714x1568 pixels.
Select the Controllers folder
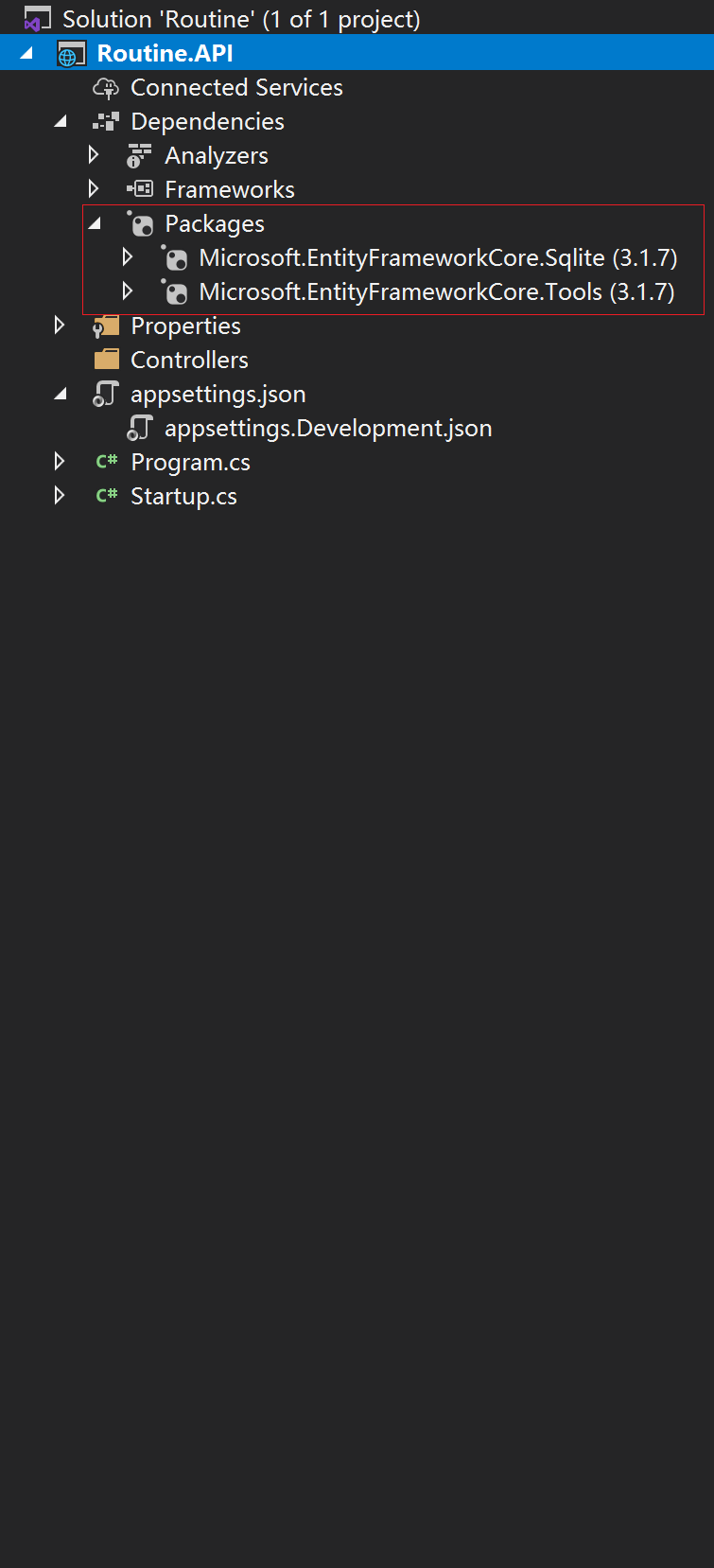pos(189,361)
